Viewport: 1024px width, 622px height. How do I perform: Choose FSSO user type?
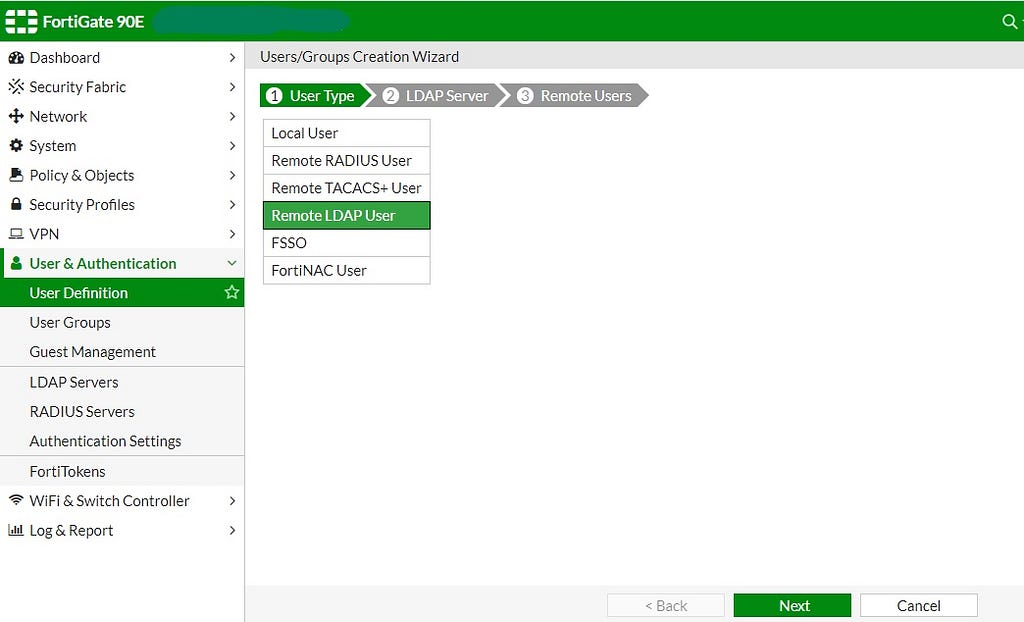[347, 242]
